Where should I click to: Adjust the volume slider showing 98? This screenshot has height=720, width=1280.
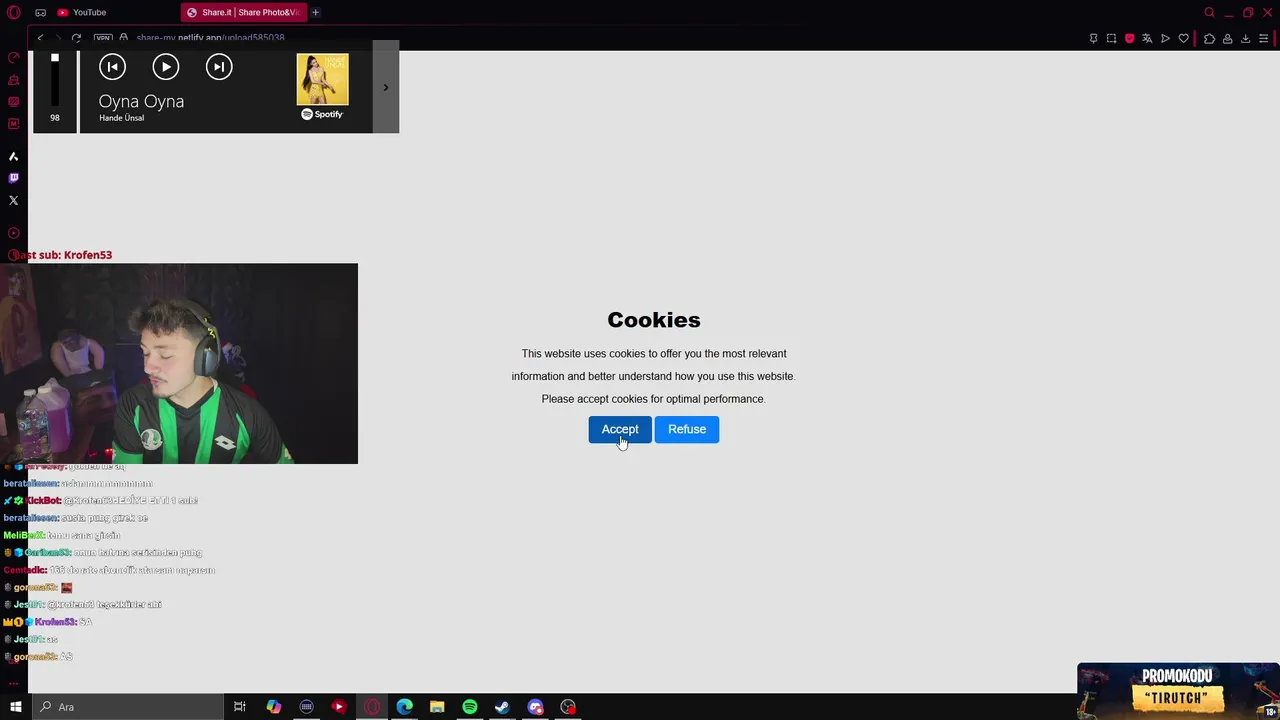pyautogui.click(x=55, y=80)
